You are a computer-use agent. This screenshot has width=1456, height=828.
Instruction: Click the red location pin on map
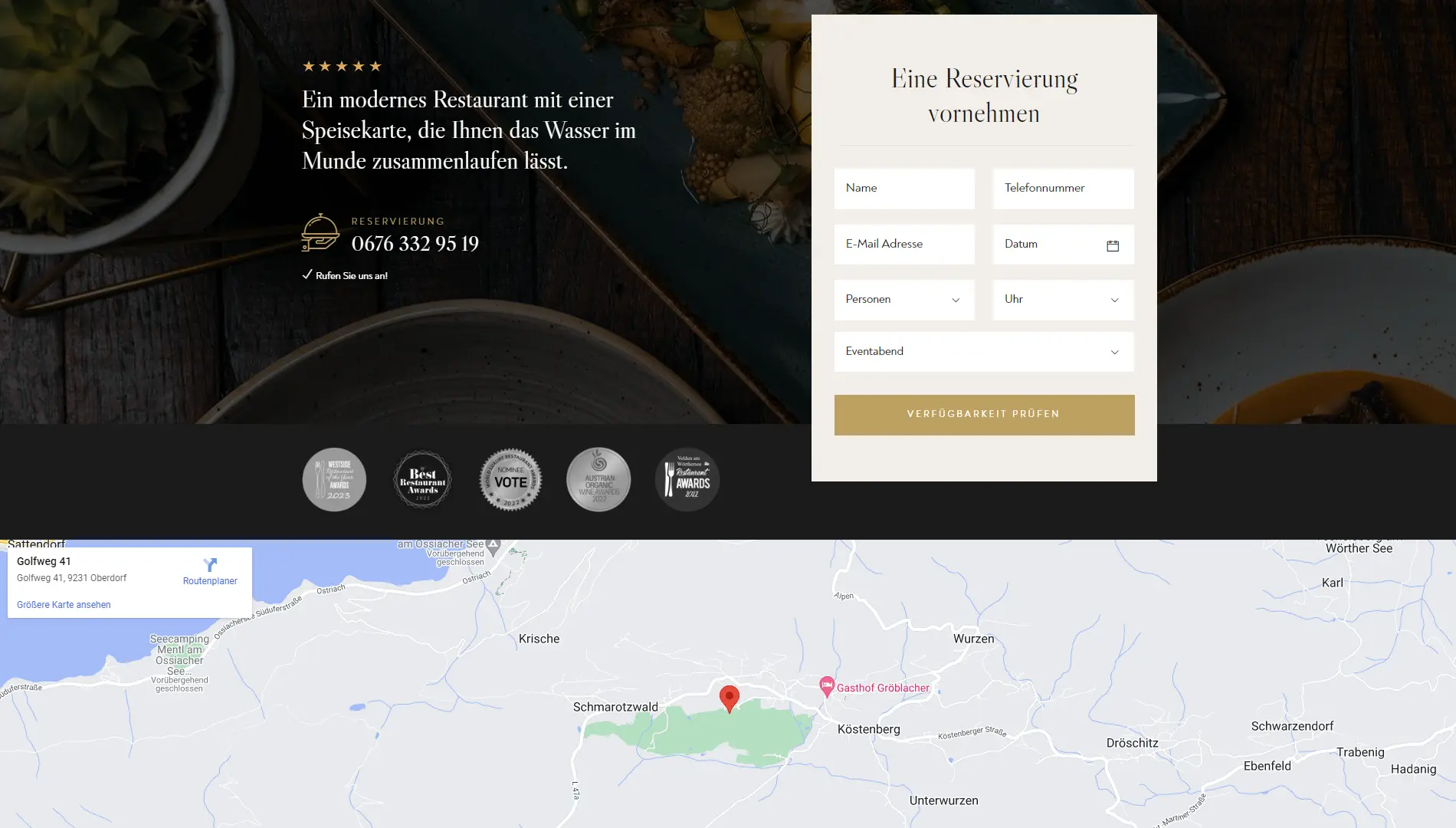730,698
